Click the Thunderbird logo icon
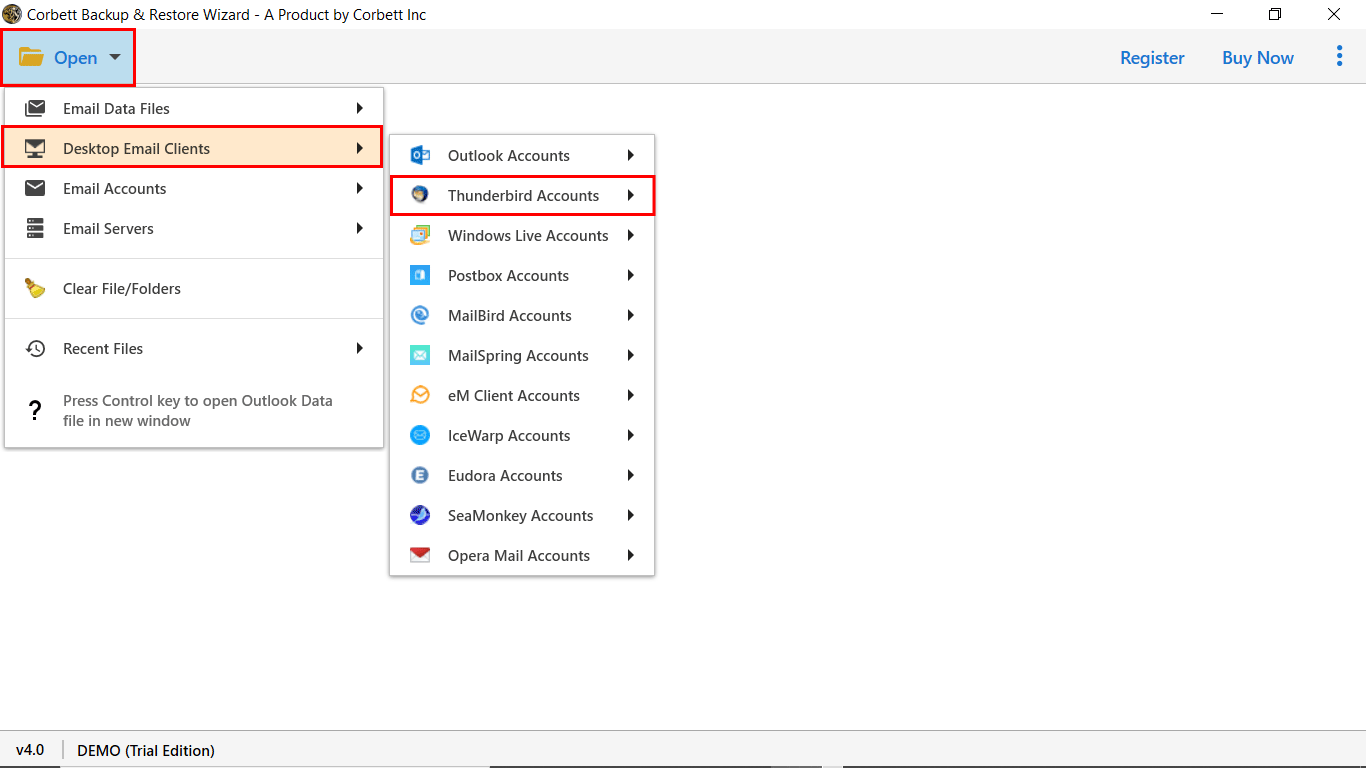 pos(420,195)
